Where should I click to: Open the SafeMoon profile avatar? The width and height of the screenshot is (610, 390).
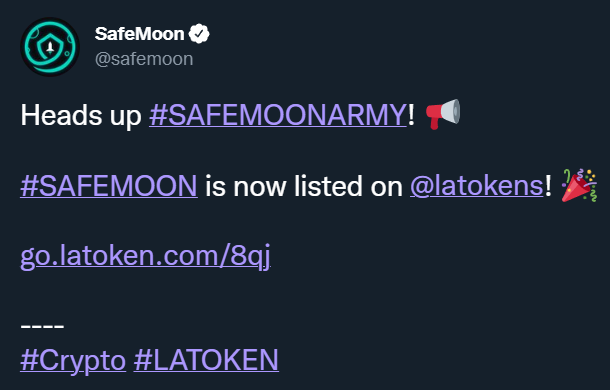coord(50,47)
